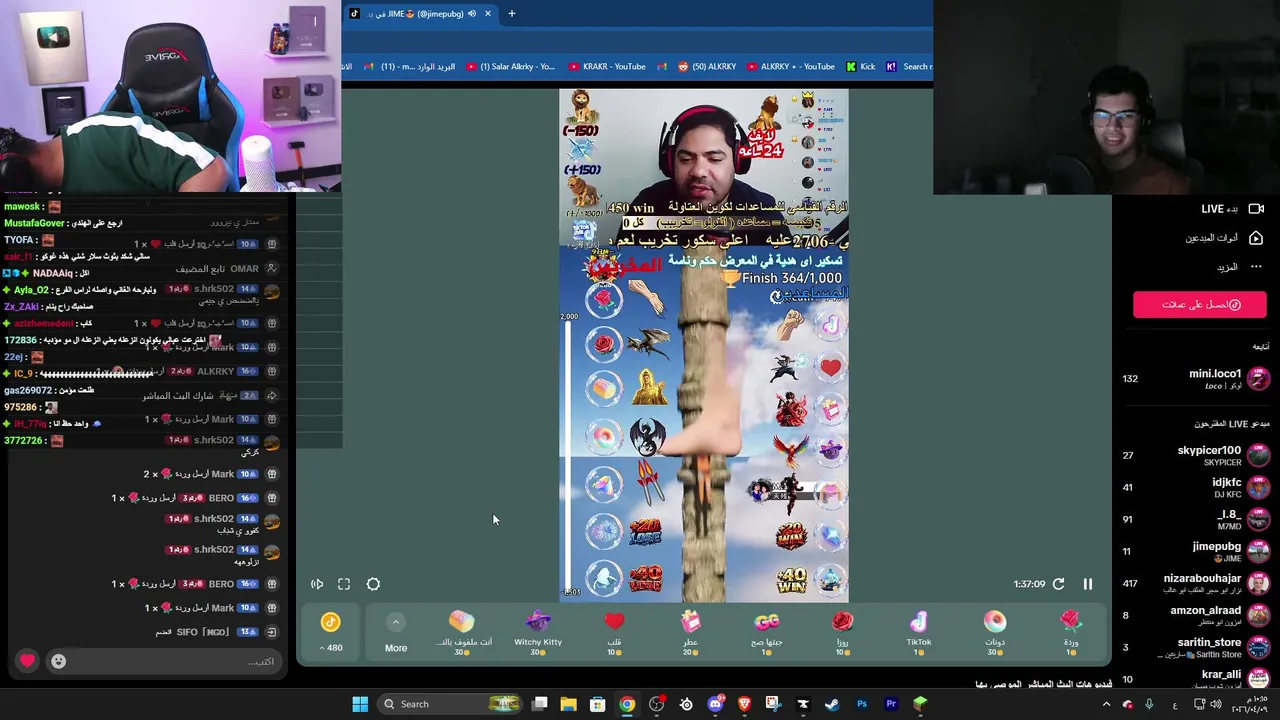
Task: Toggle theater mode icon beside fullscreen
Action: [317, 584]
